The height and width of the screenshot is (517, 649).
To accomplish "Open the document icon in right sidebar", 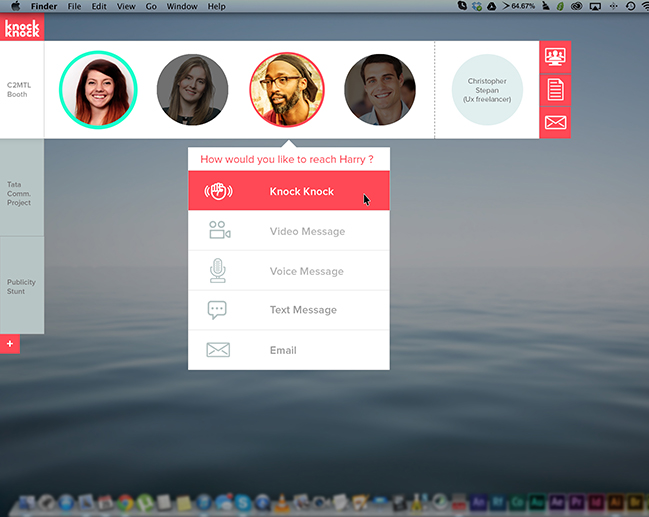I will [555, 90].
